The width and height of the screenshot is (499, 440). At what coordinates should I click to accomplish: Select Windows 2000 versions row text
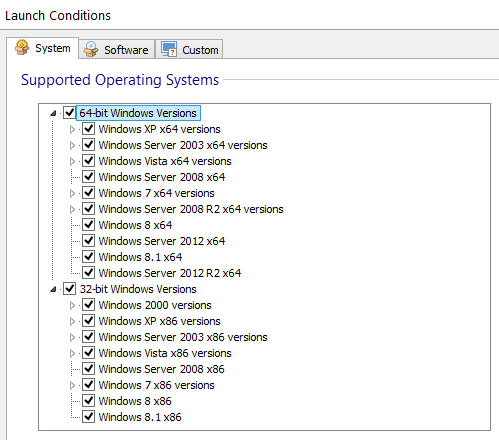(155, 305)
